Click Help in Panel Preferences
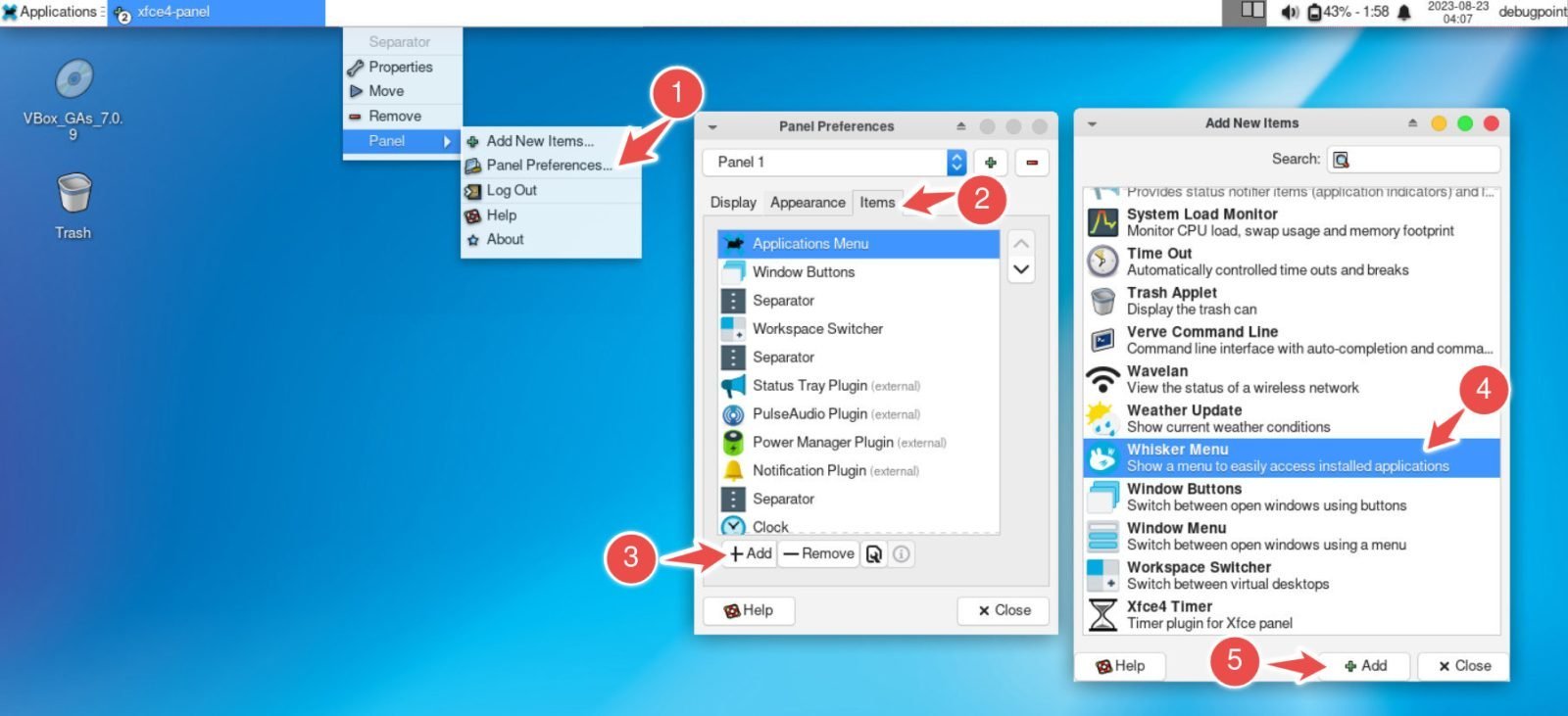The width and height of the screenshot is (1568, 716). [x=749, y=610]
